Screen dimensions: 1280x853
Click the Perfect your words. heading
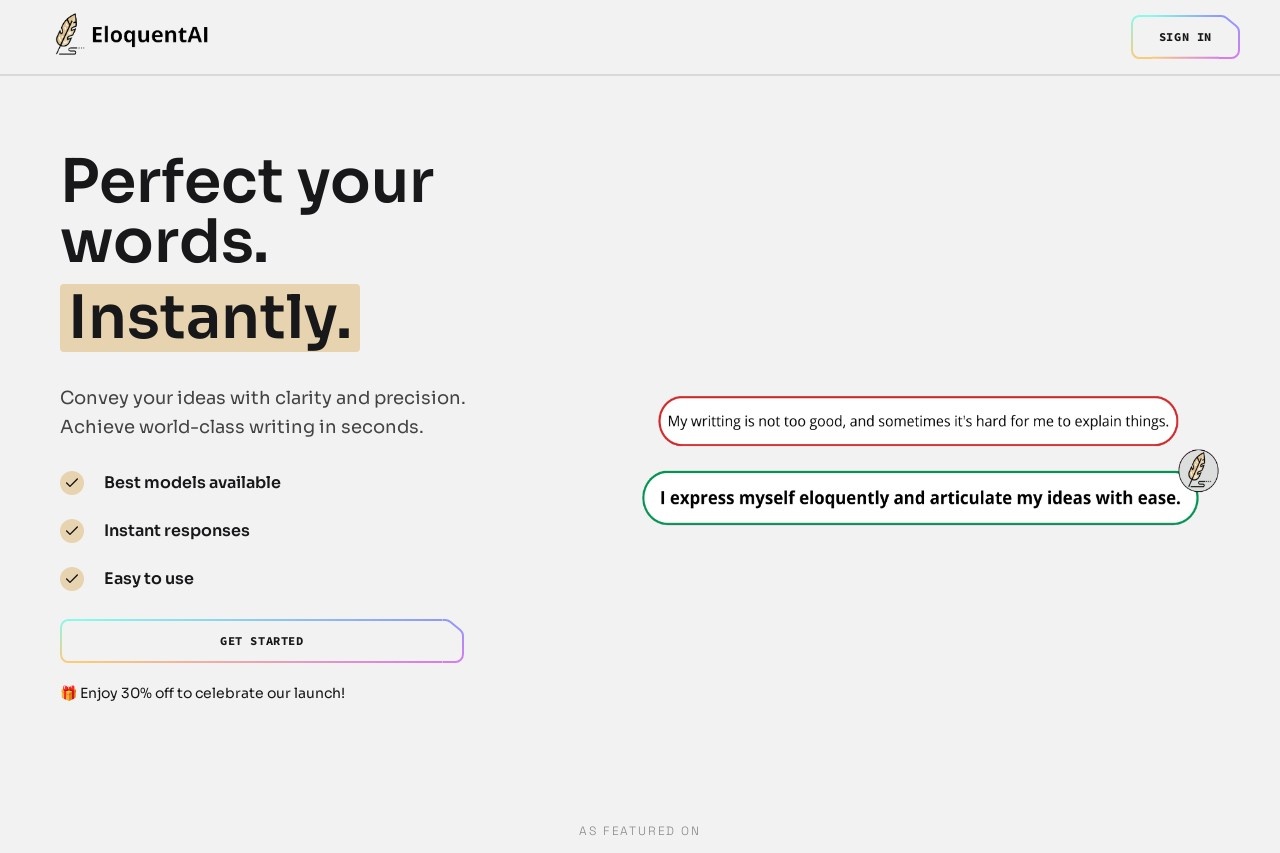click(x=247, y=211)
